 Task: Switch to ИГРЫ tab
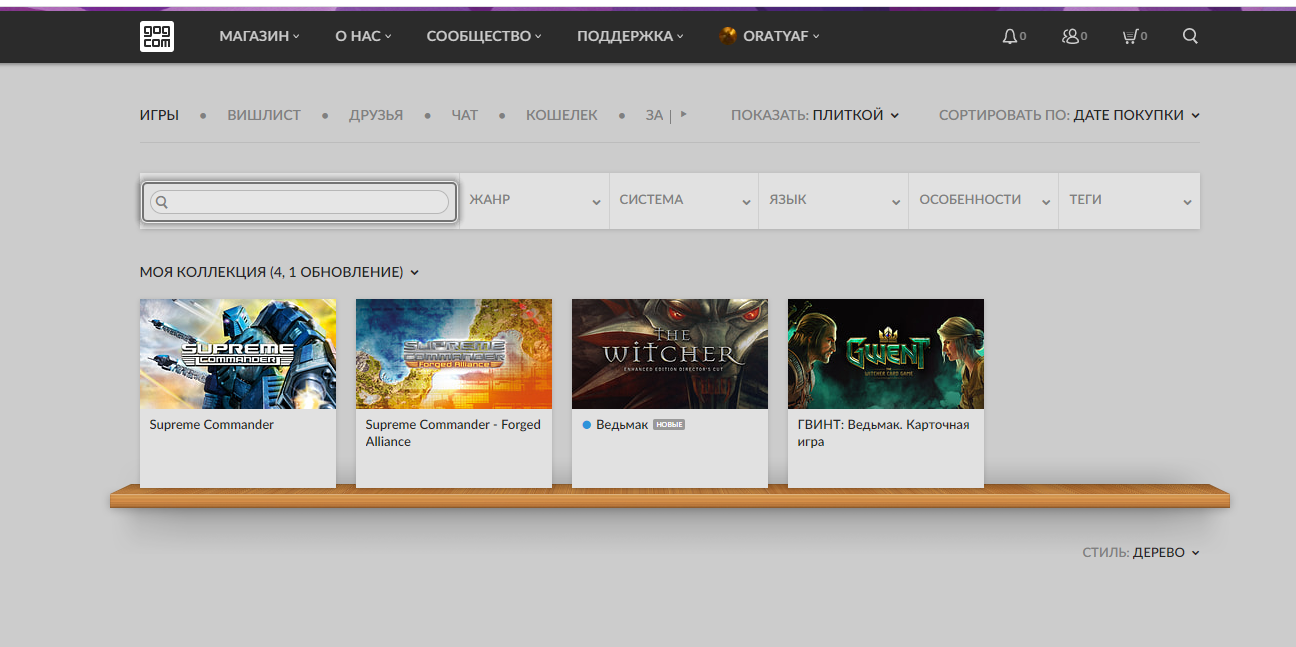[x=159, y=115]
